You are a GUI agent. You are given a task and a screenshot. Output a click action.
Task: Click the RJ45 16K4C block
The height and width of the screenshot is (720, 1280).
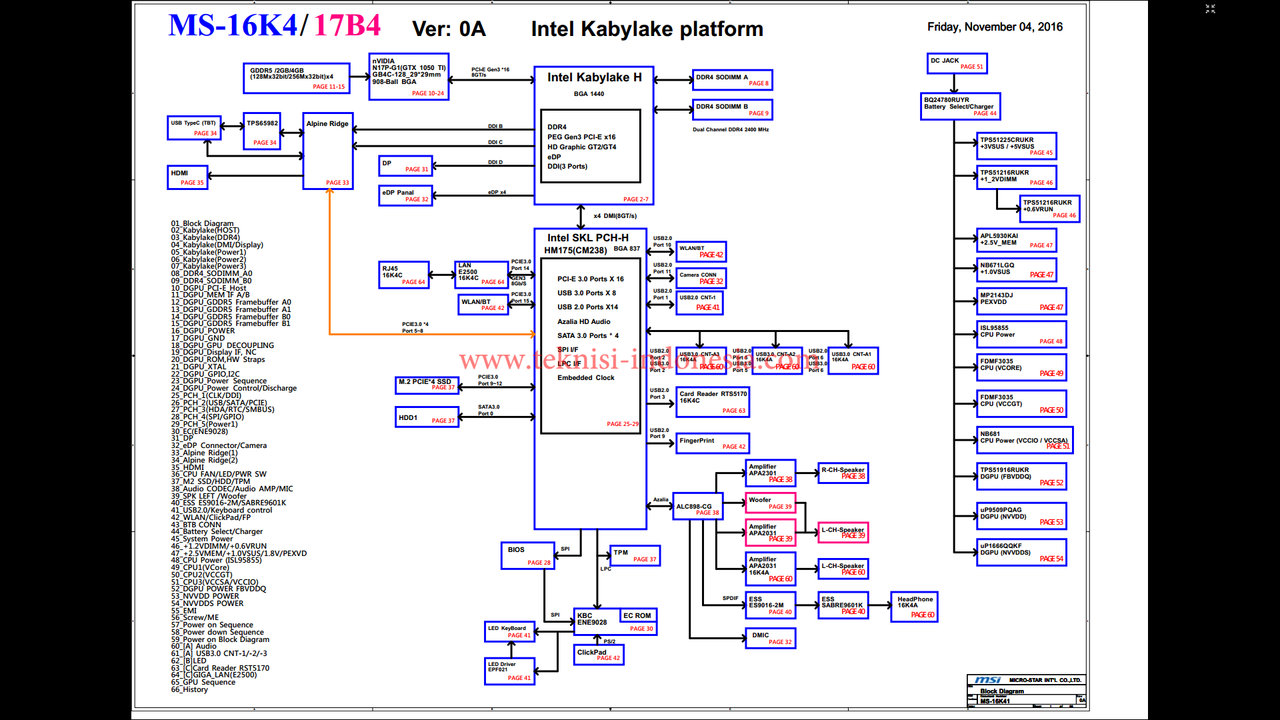[x=403, y=275]
